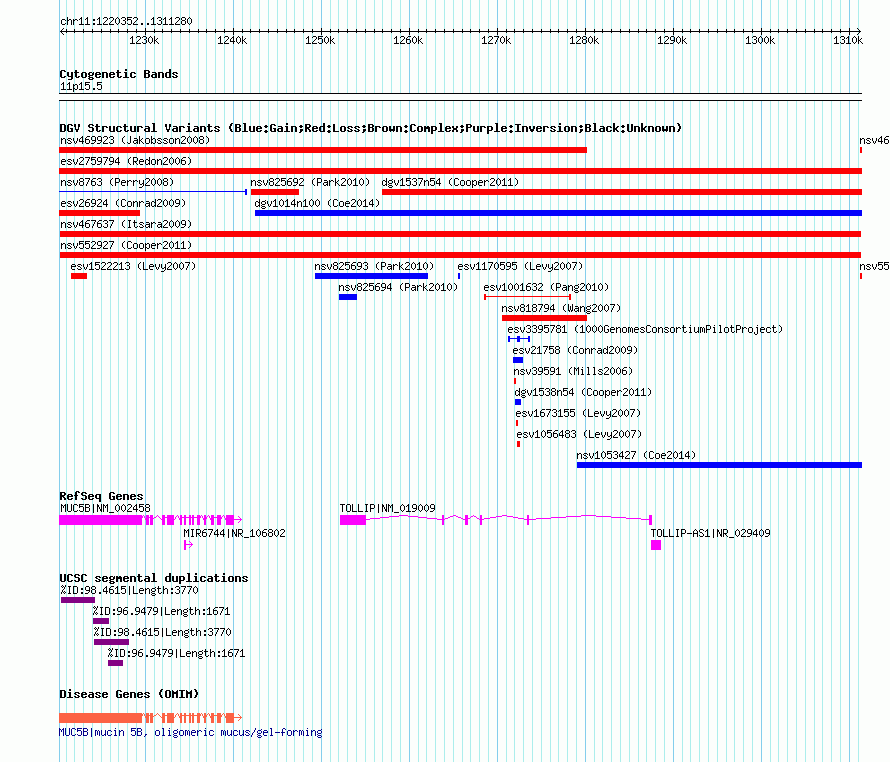Screen dimensions: 890x762
Task: Click the dgv1014n100 (Coe2014) blue gain bar
Action: coord(559,213)
